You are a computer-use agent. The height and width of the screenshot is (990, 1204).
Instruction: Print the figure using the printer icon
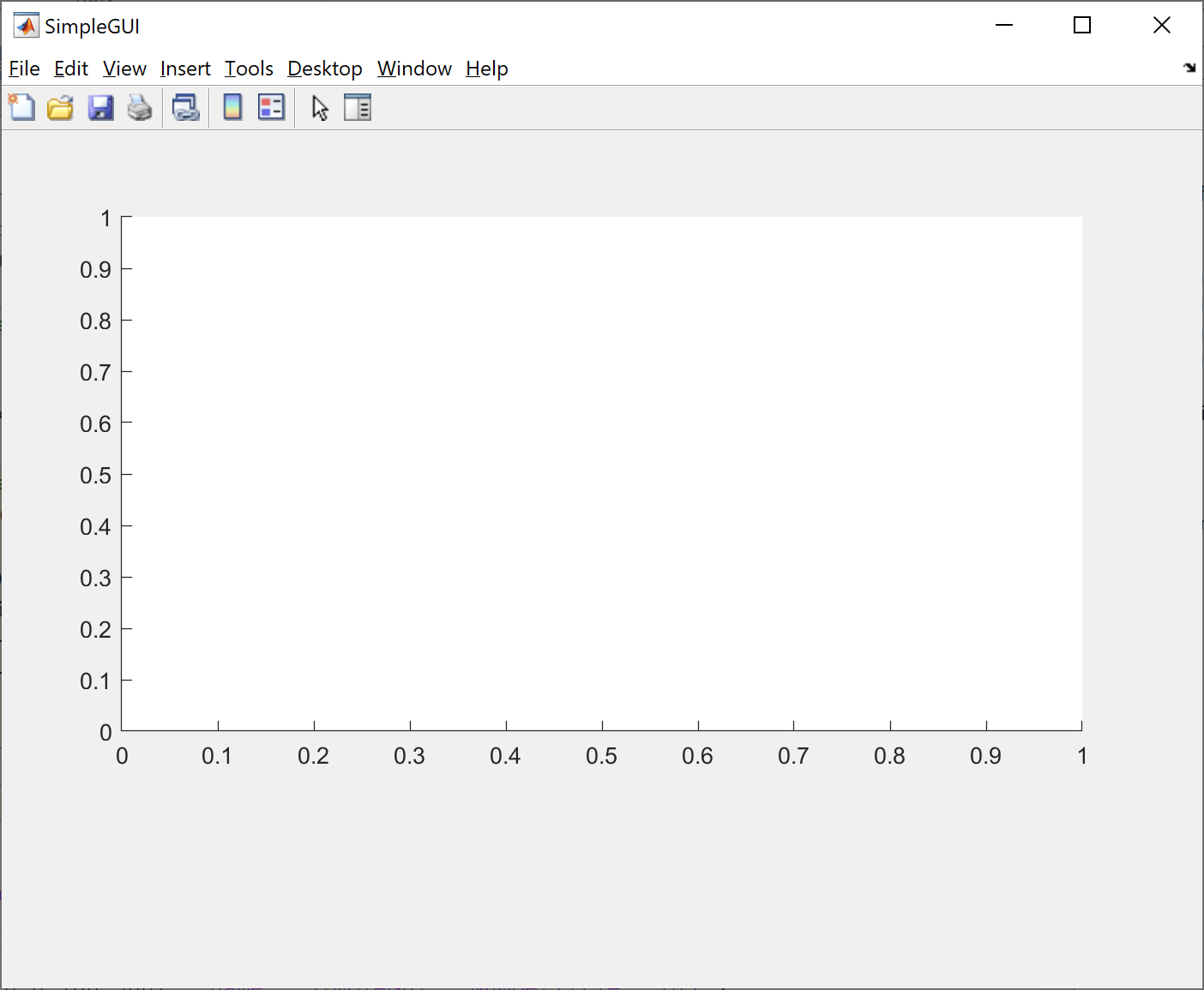pyautogui.click(x=140, y=107)
